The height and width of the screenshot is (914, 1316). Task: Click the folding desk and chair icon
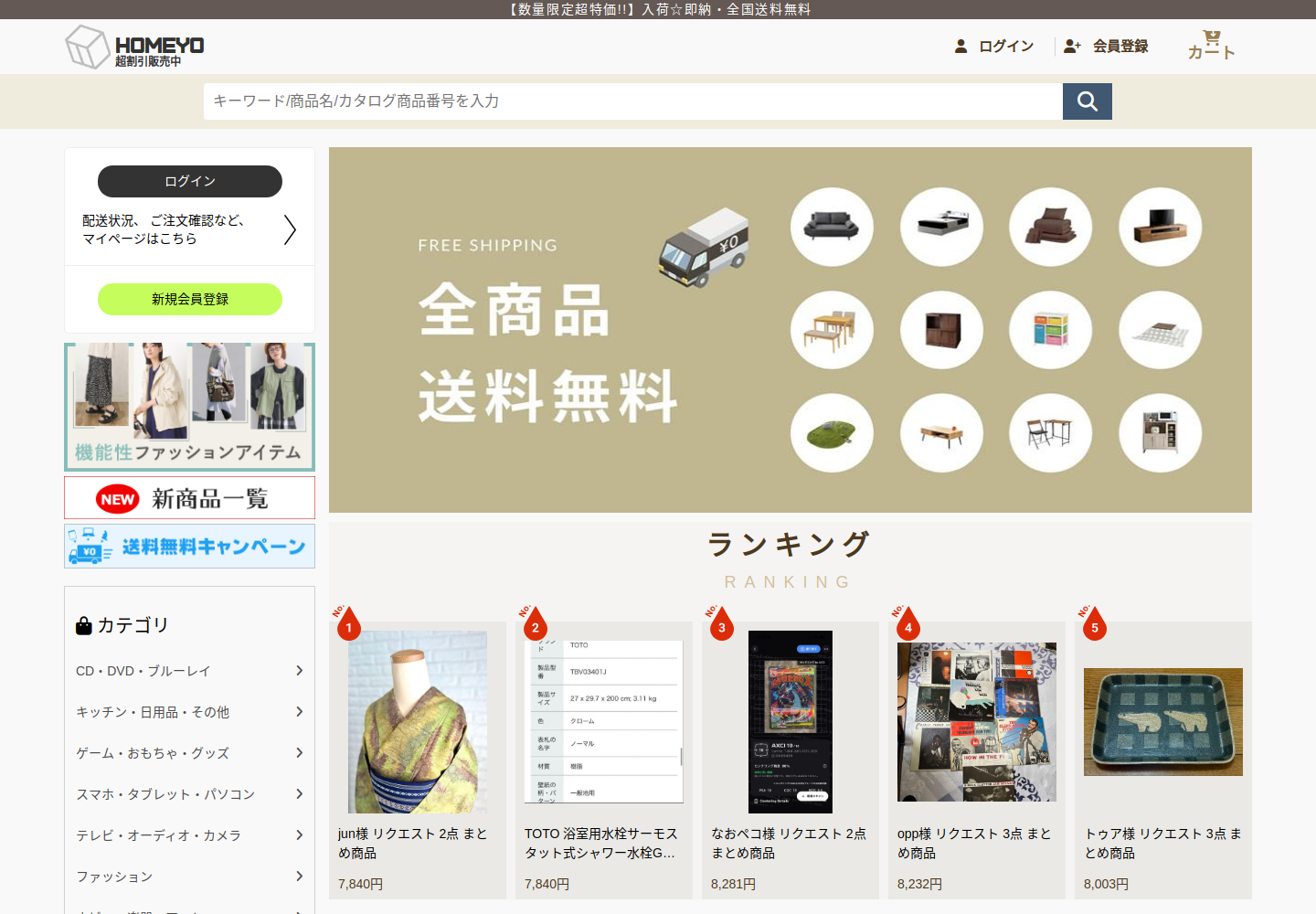(1051, 433)
